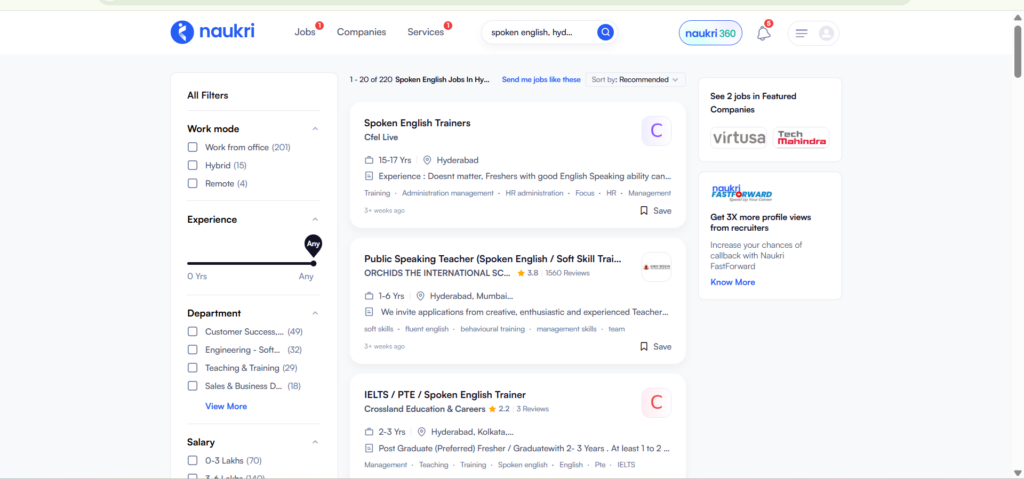Click the Hyderabad location icon on Cfel Live card
The image size is (1024, 479).
tap(427, 159)
